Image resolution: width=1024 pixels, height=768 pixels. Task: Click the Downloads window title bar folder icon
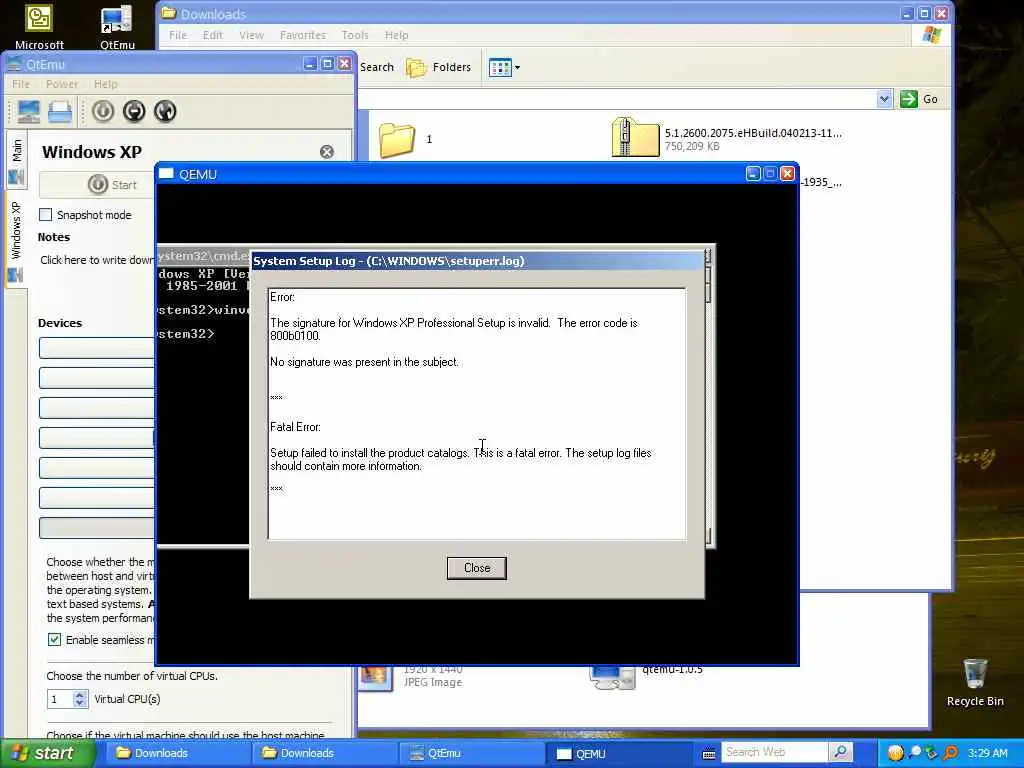pos(169,13)
